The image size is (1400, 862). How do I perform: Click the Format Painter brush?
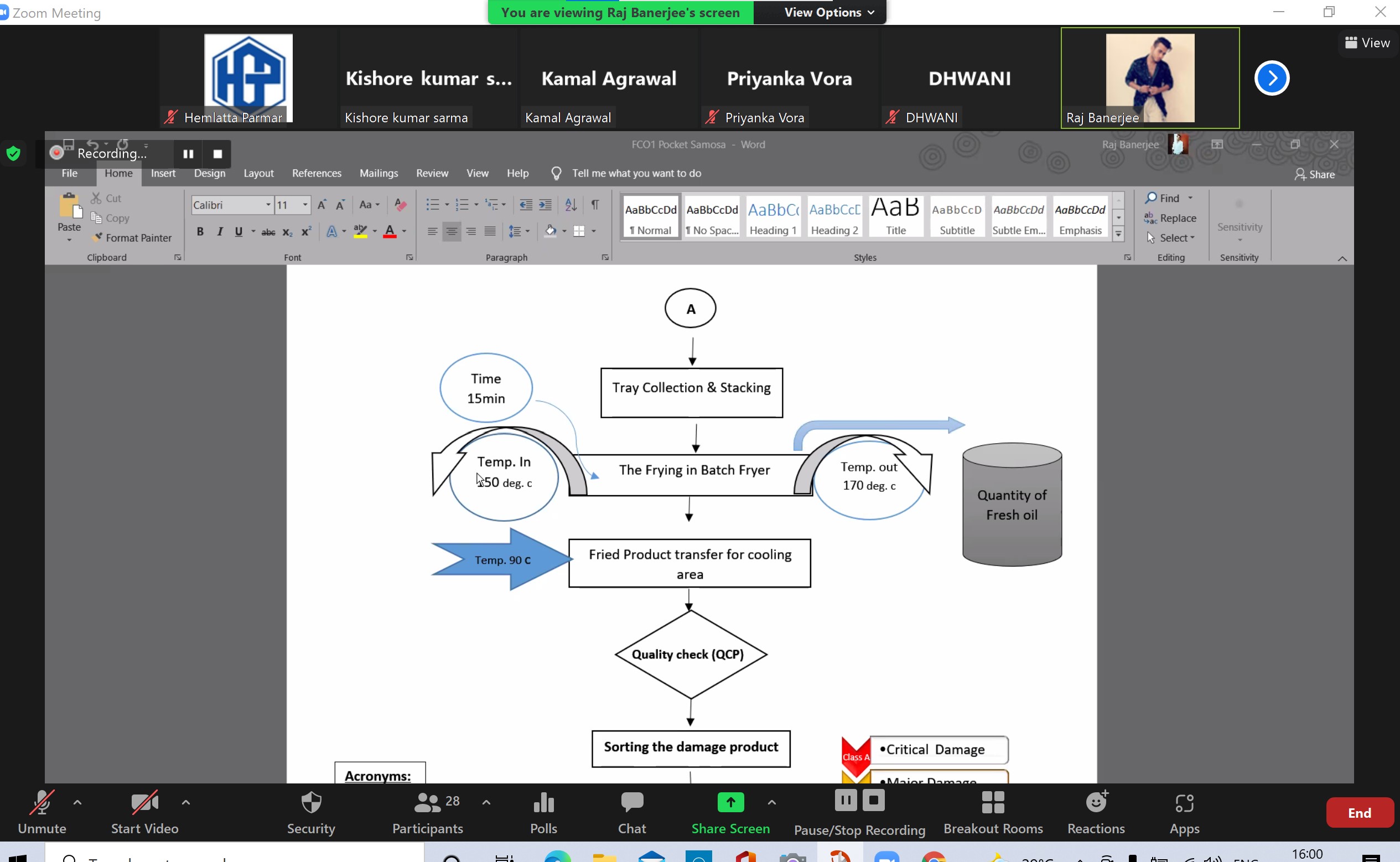97,237
